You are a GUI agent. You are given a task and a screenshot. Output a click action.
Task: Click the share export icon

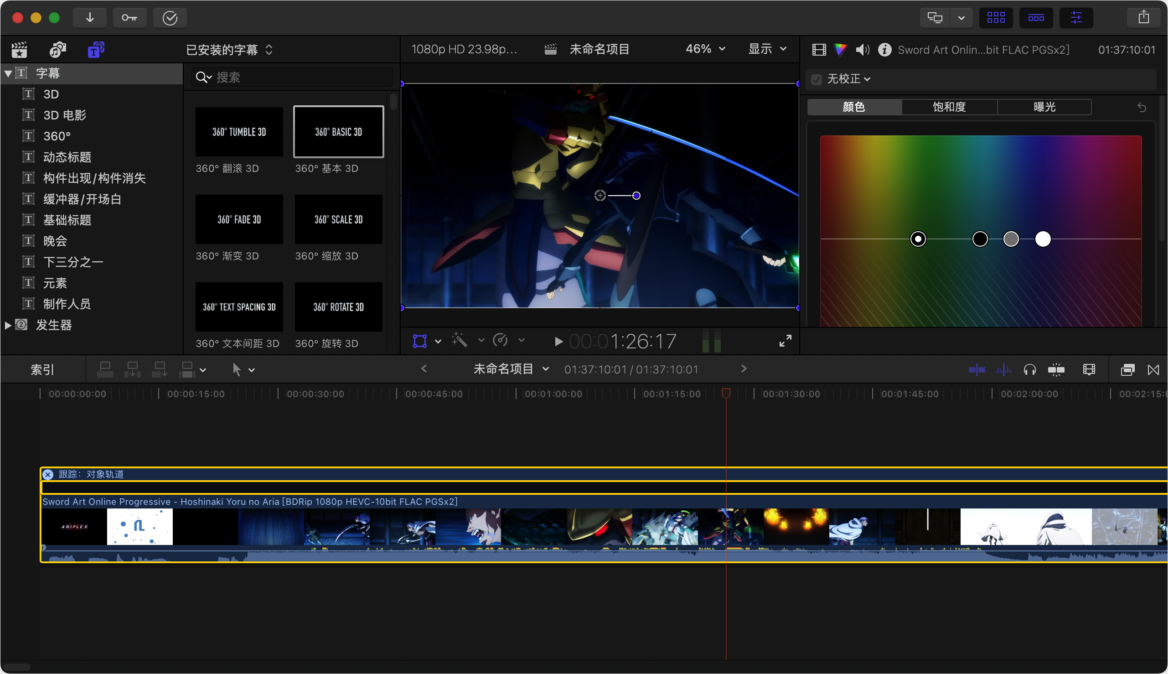coord(1143,17)
